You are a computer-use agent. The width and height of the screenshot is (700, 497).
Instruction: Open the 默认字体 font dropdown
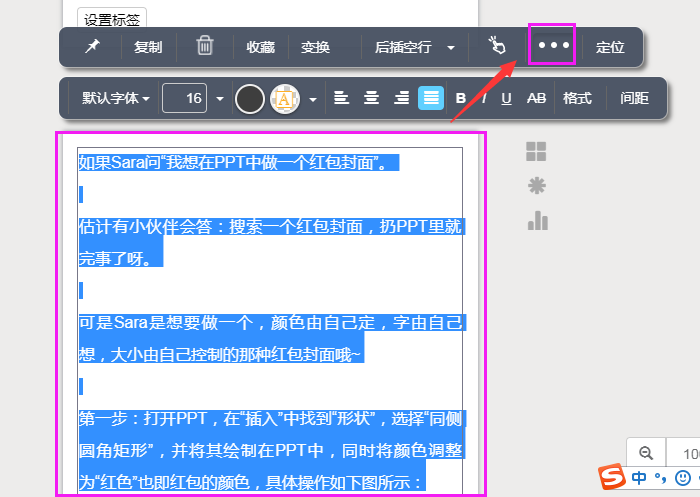tap(116, 98)
